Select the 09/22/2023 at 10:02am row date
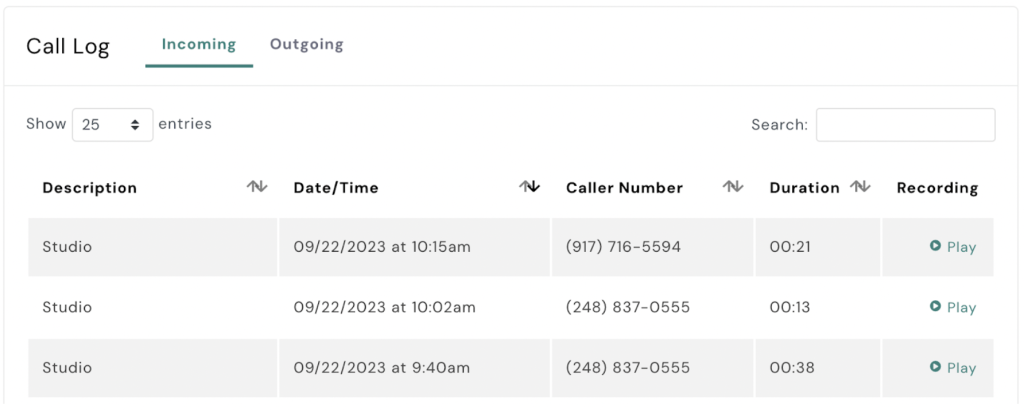This screenshot has height=413, width=1024. (384, 307)
